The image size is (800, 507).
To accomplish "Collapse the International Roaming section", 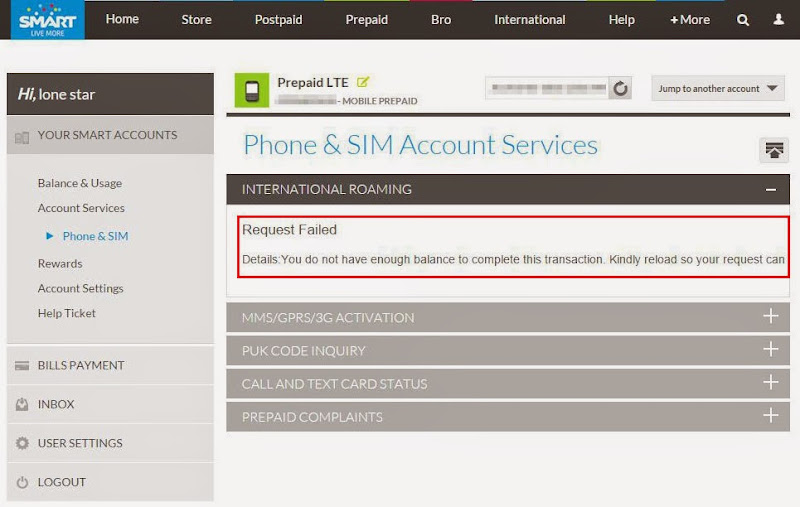I will click(770, 190).
